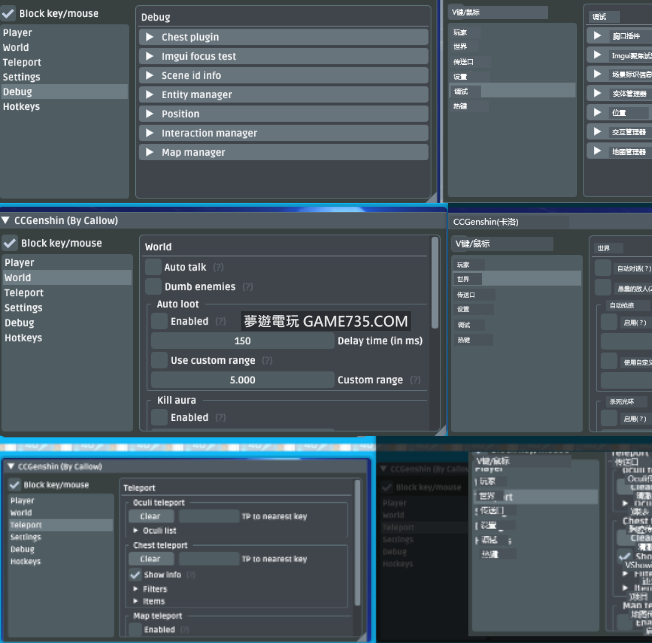
Task: Click the arrow icon beside Chest plugin
Action: click(148, 38)
